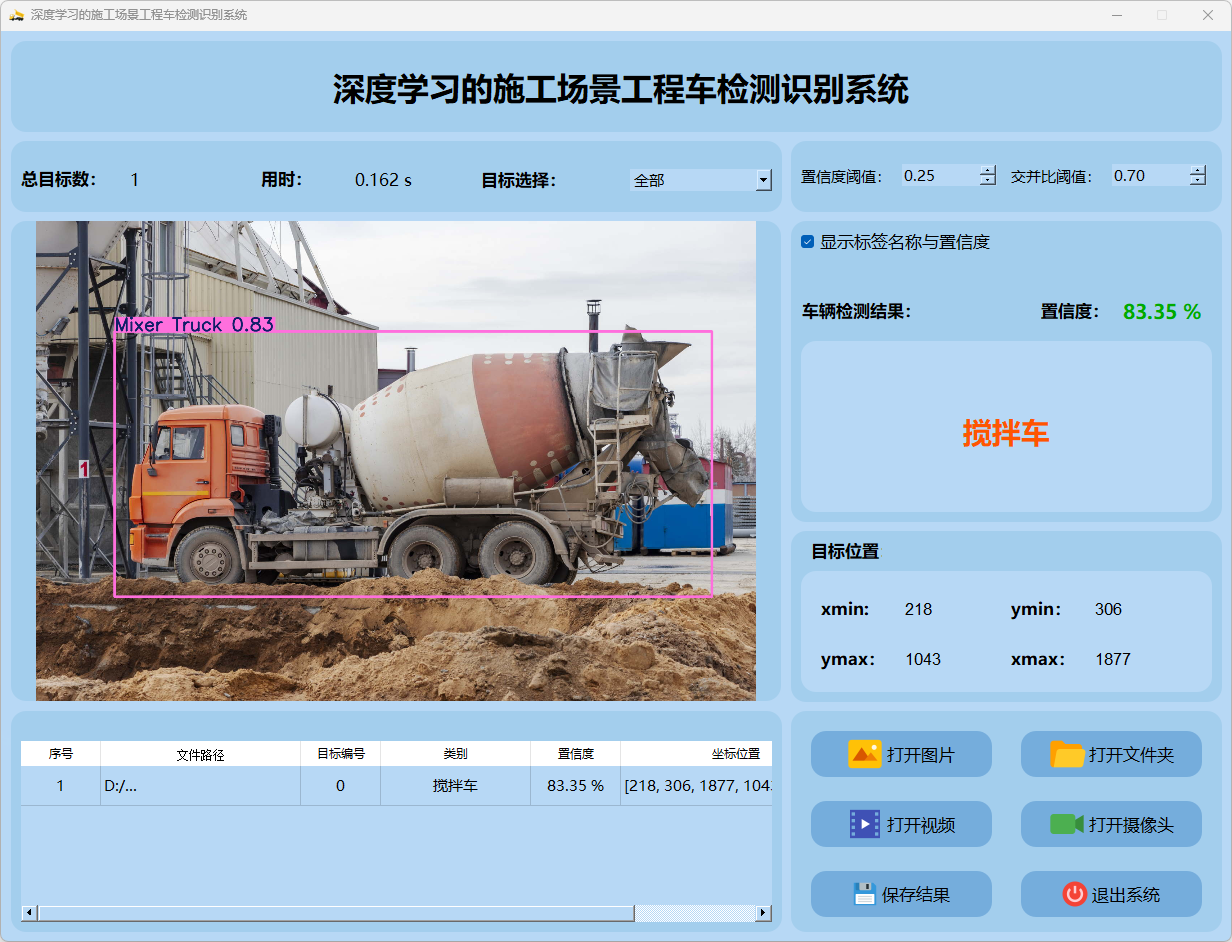The image size is (1232, 942).
Task: Click the app icon in title bar
Action: 16,15
